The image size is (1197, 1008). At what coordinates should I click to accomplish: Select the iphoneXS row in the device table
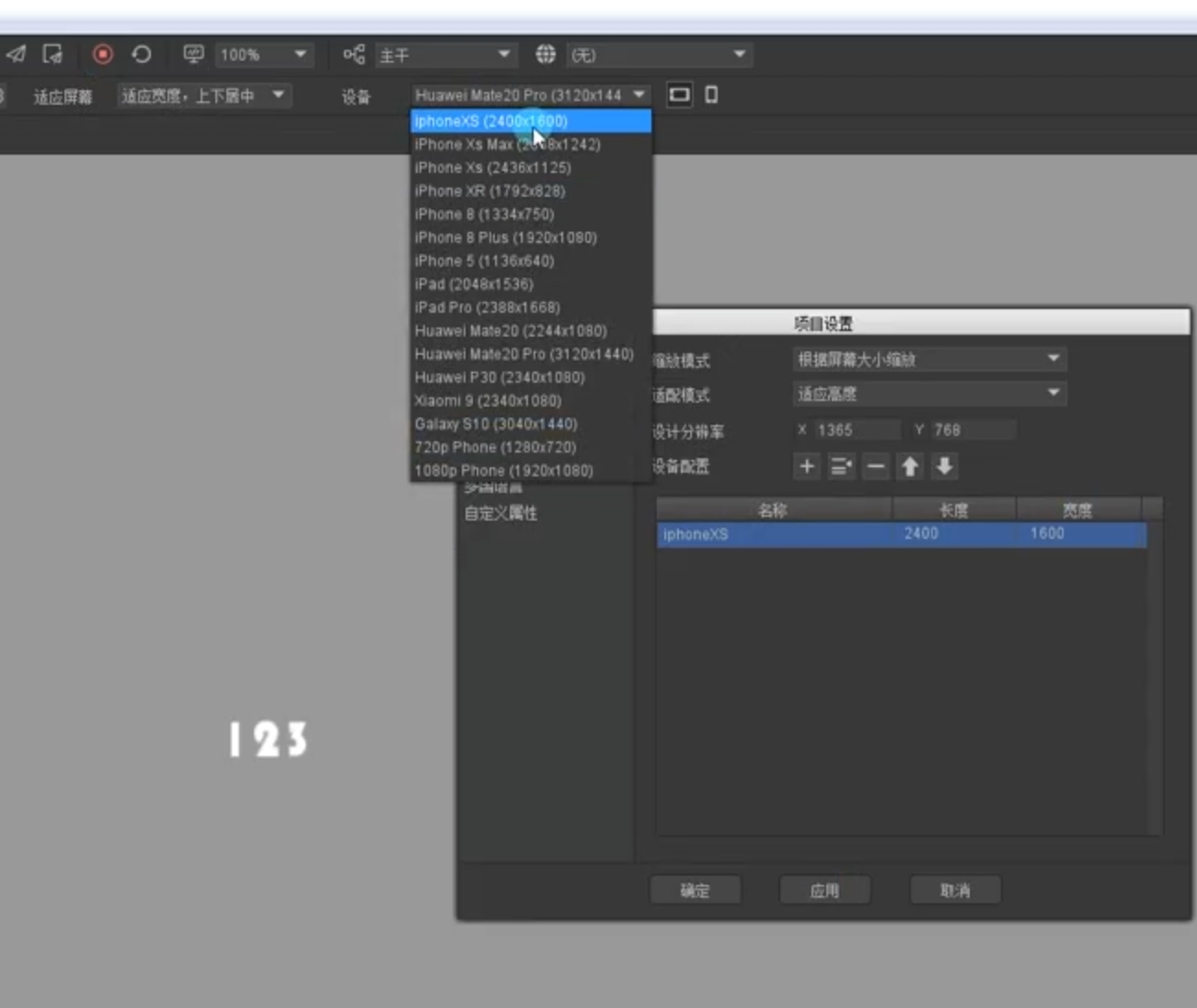[x=902, y=534]
